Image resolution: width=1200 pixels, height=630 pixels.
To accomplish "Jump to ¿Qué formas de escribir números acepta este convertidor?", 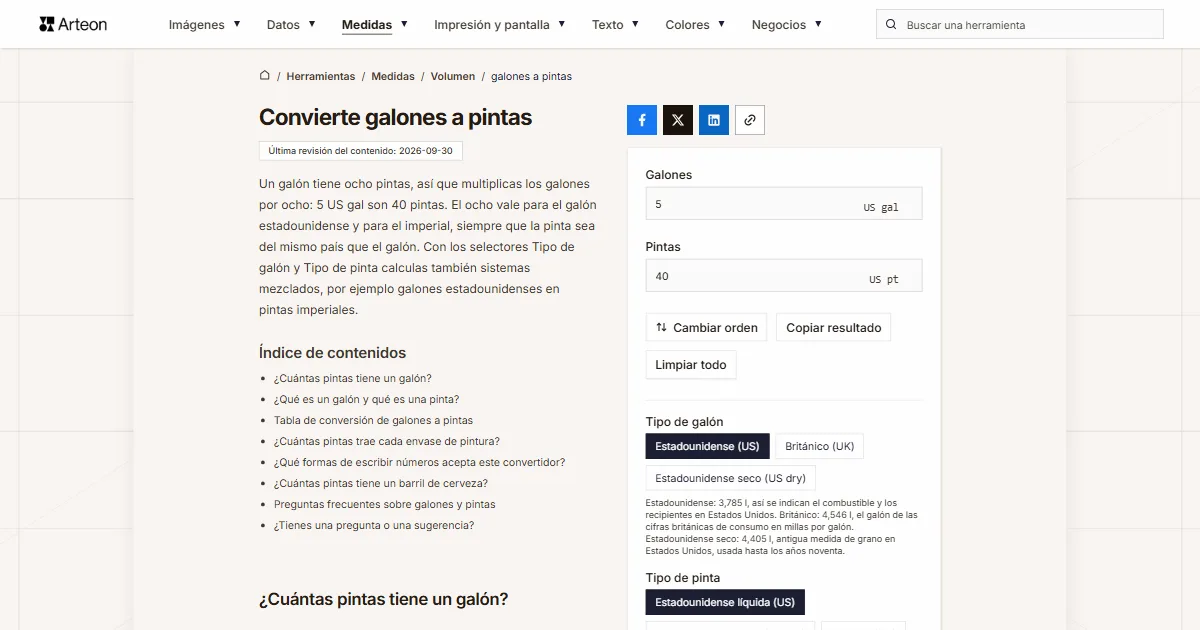I will pos(420,462).
